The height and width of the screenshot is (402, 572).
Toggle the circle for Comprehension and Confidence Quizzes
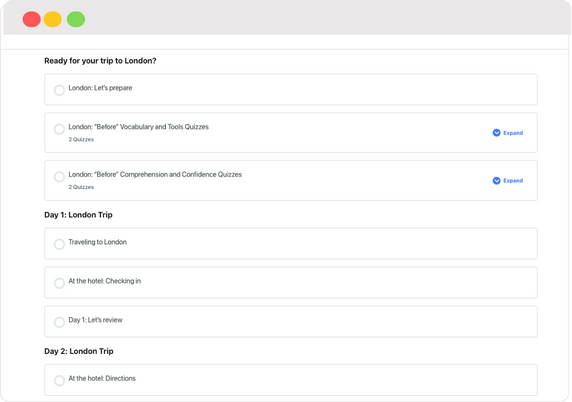(59, 177)
